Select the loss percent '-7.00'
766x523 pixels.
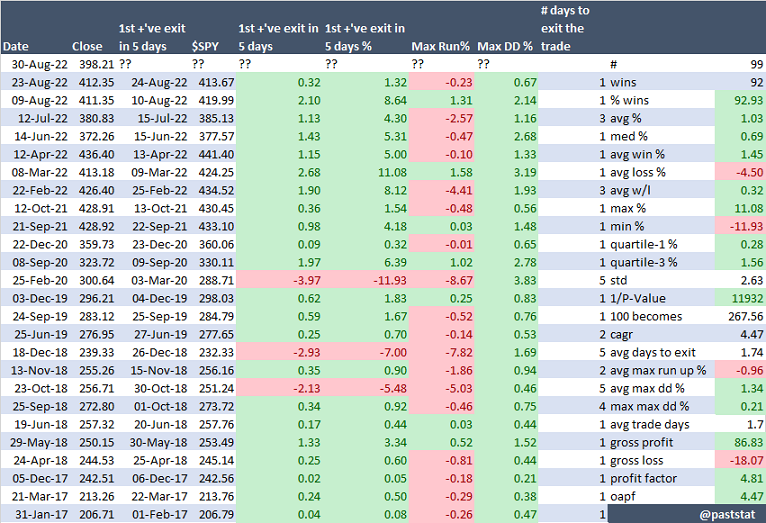click(394, 353)
